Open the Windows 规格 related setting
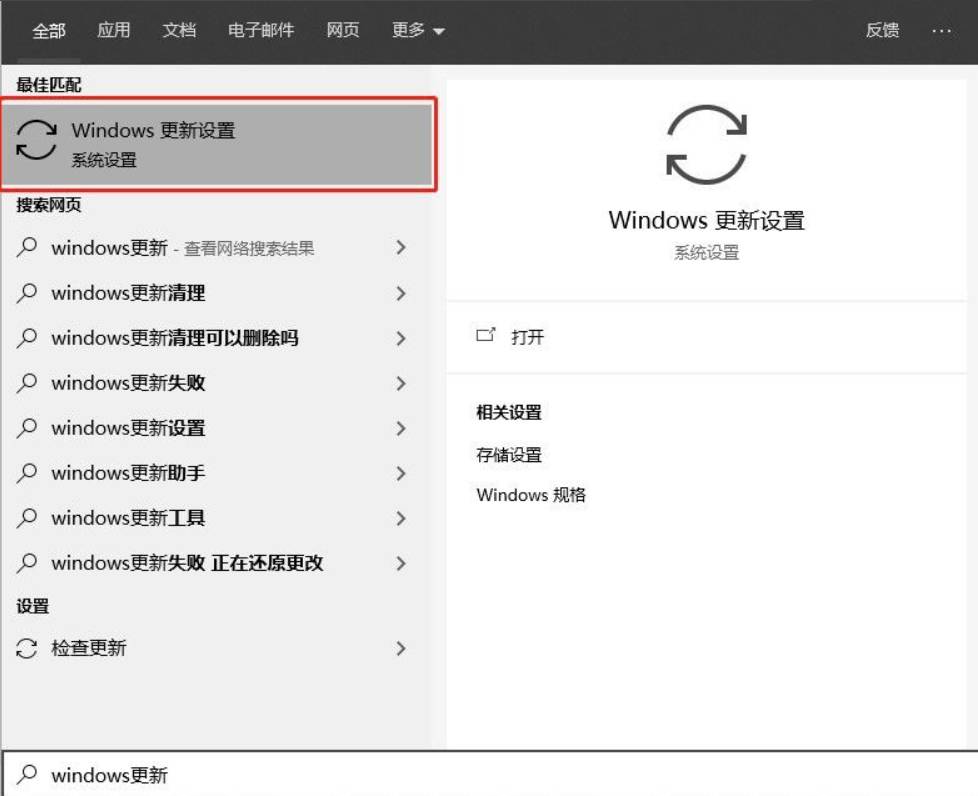The image size is (978, 796). [531, 495]
